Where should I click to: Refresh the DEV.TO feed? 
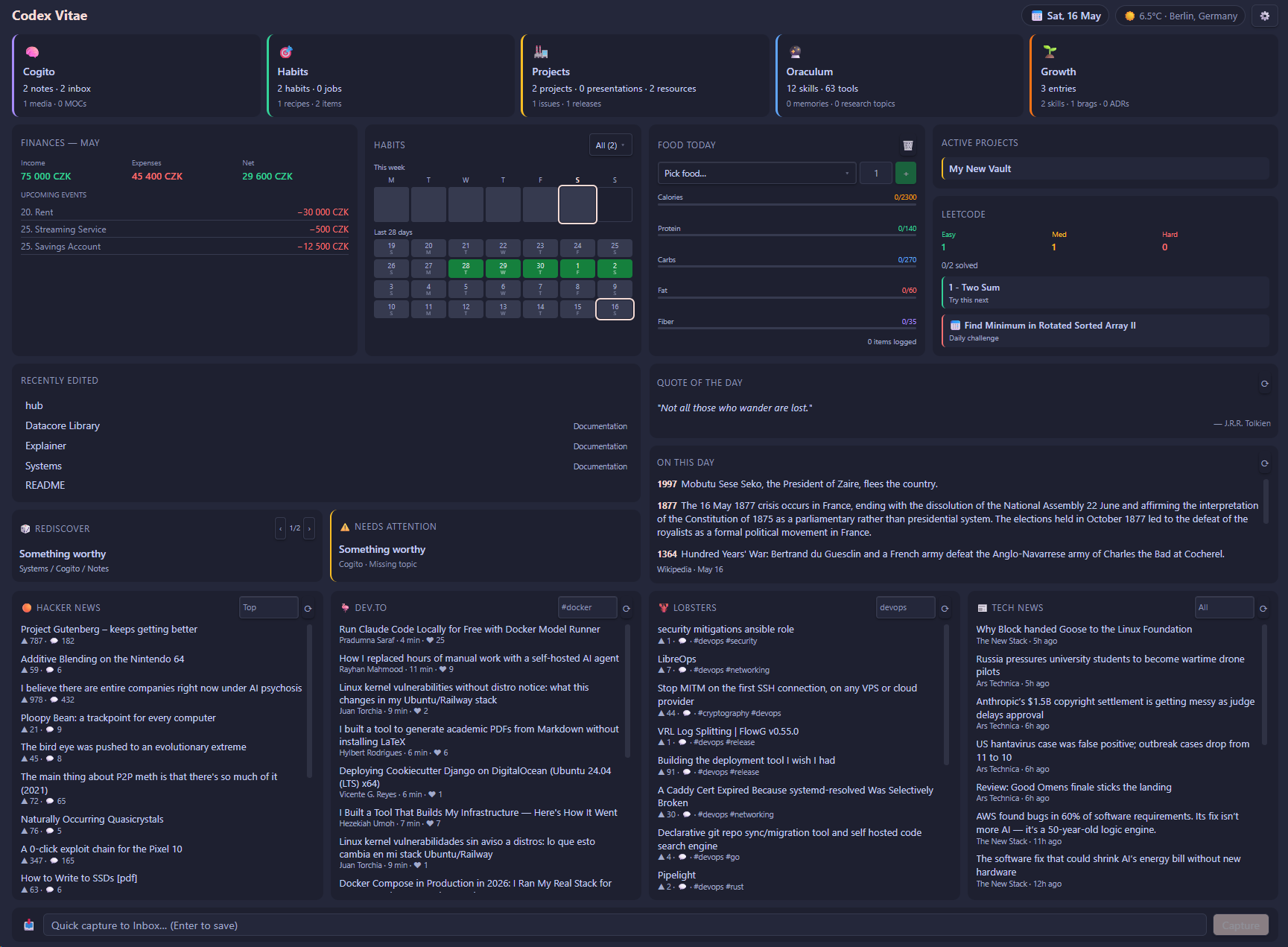[626, 609]
